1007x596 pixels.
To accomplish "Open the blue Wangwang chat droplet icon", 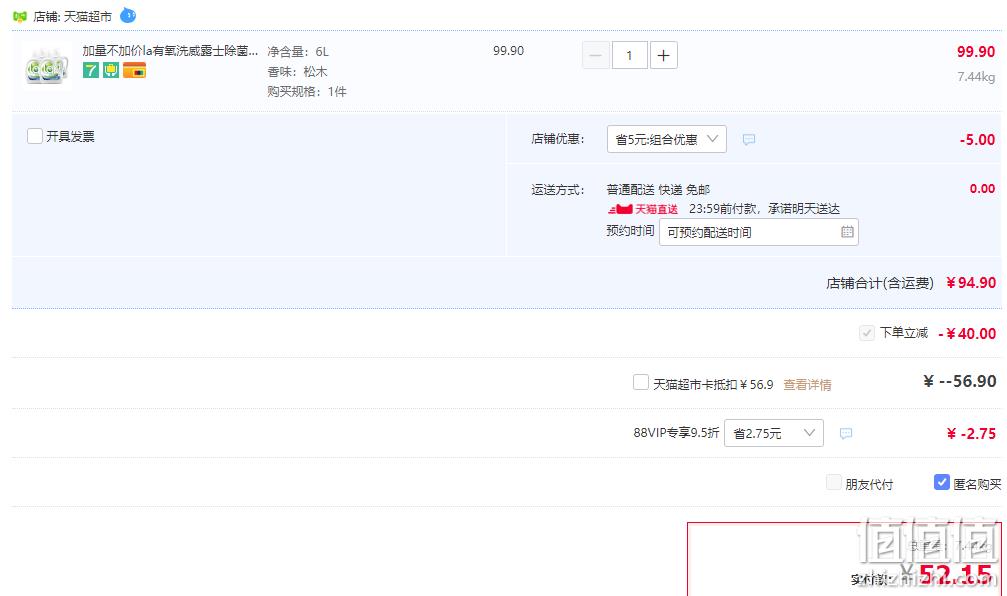I will (128, 15).
